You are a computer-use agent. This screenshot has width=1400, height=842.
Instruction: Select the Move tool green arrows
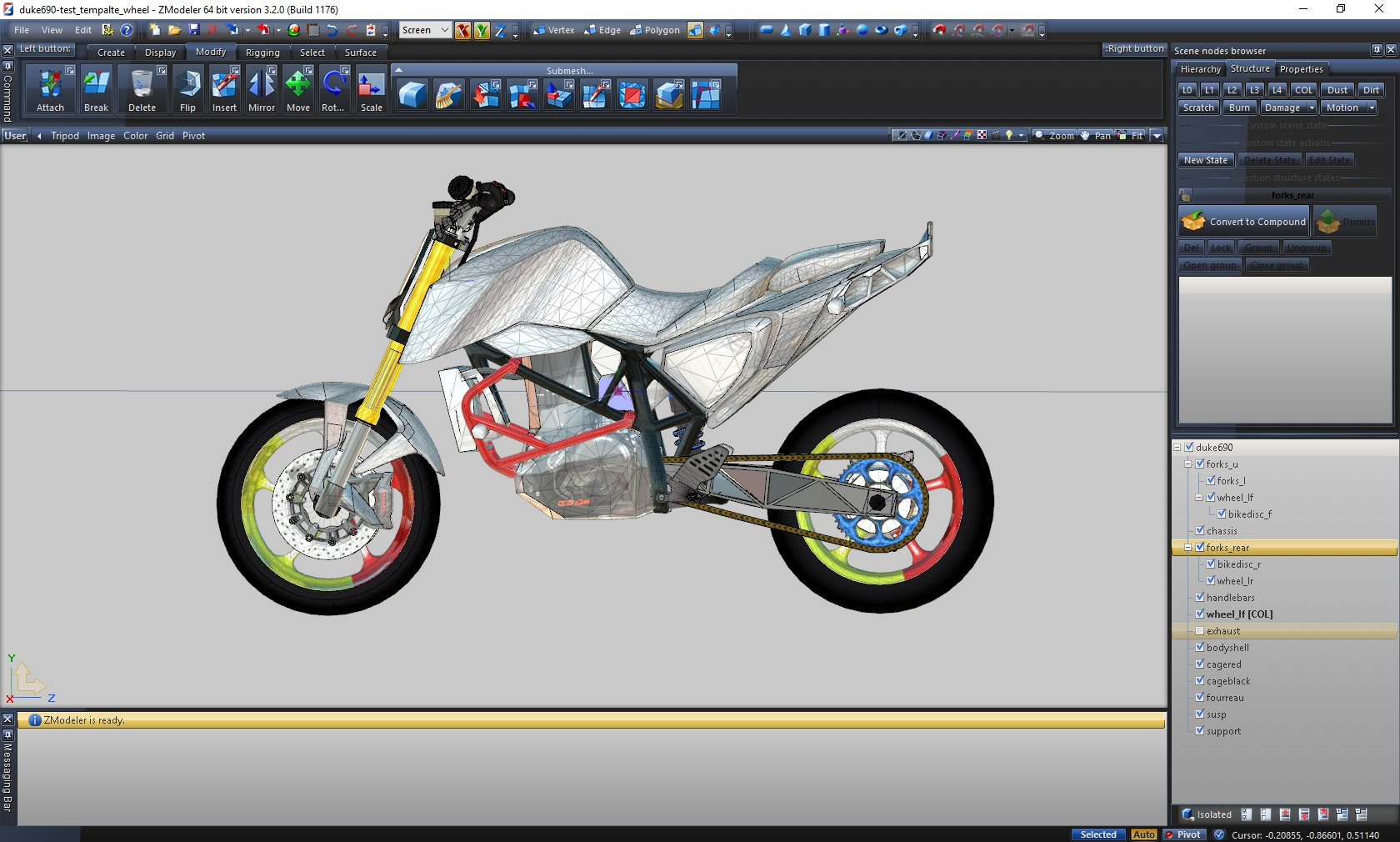click(x=297, y=84)
